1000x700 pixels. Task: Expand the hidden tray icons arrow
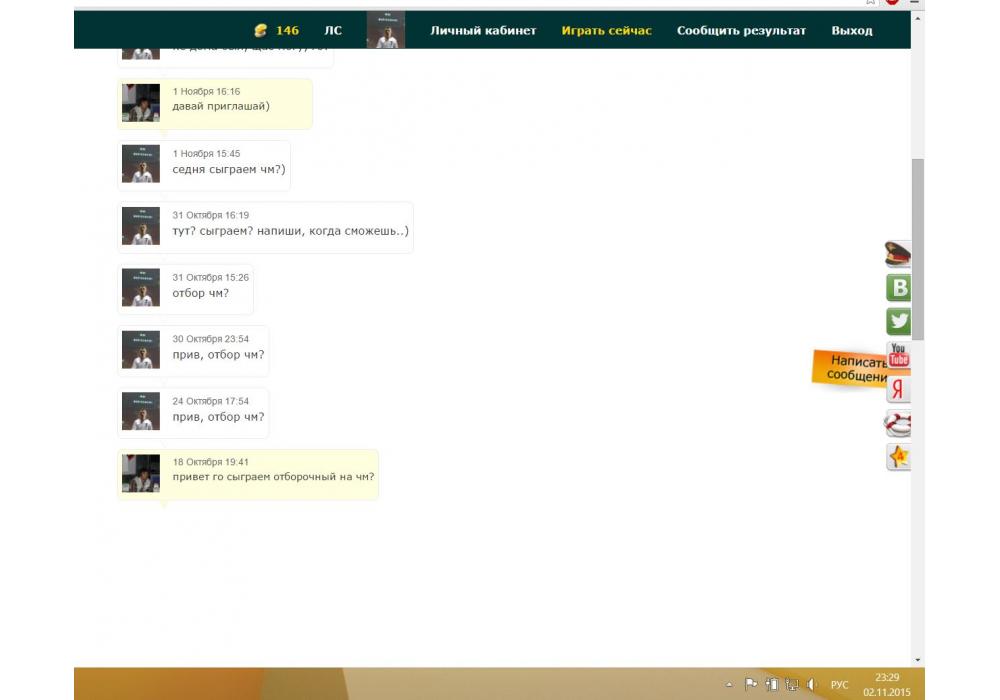(x=729, y=685)
